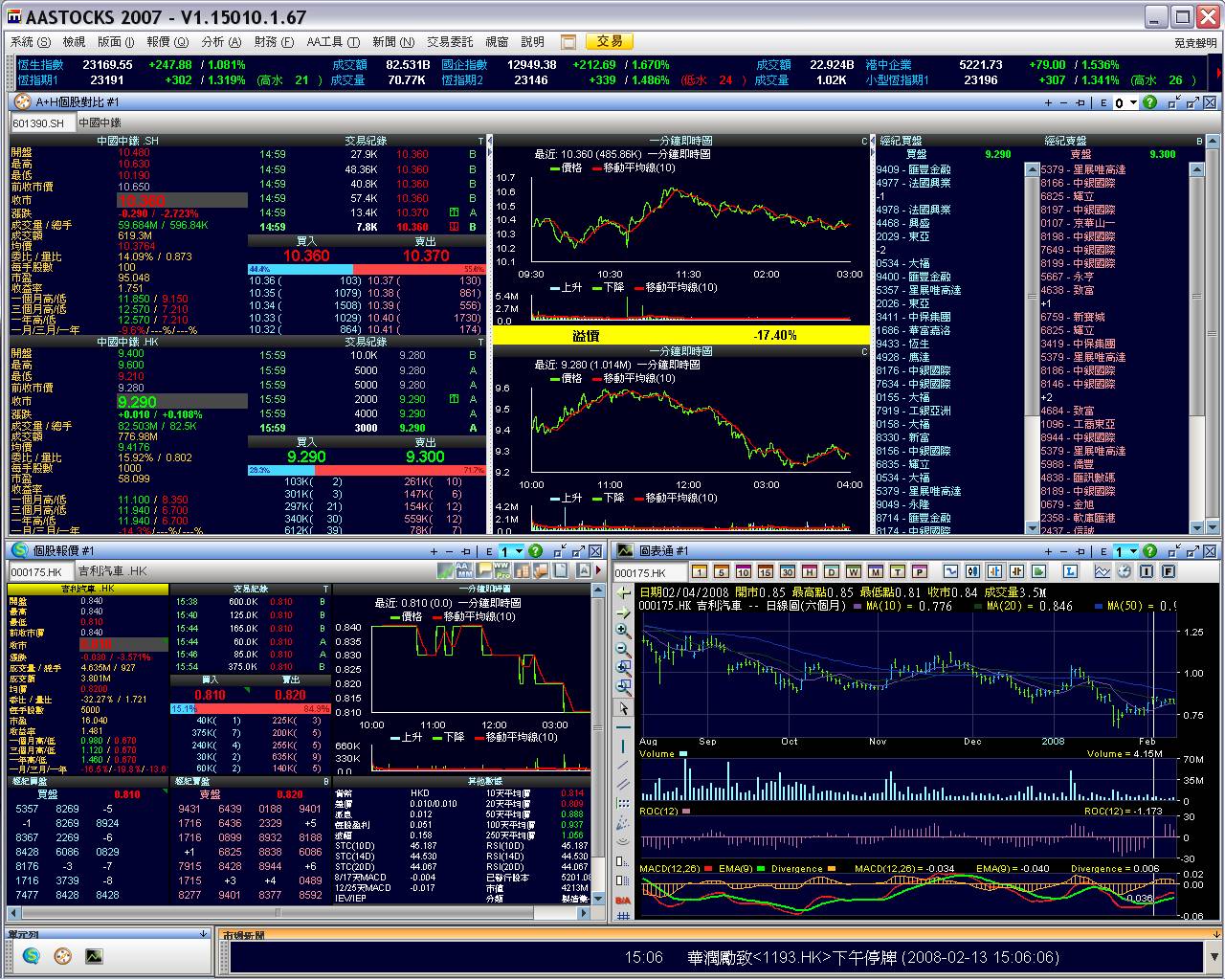Open the 交易委託 menu item

click(450, 42)
